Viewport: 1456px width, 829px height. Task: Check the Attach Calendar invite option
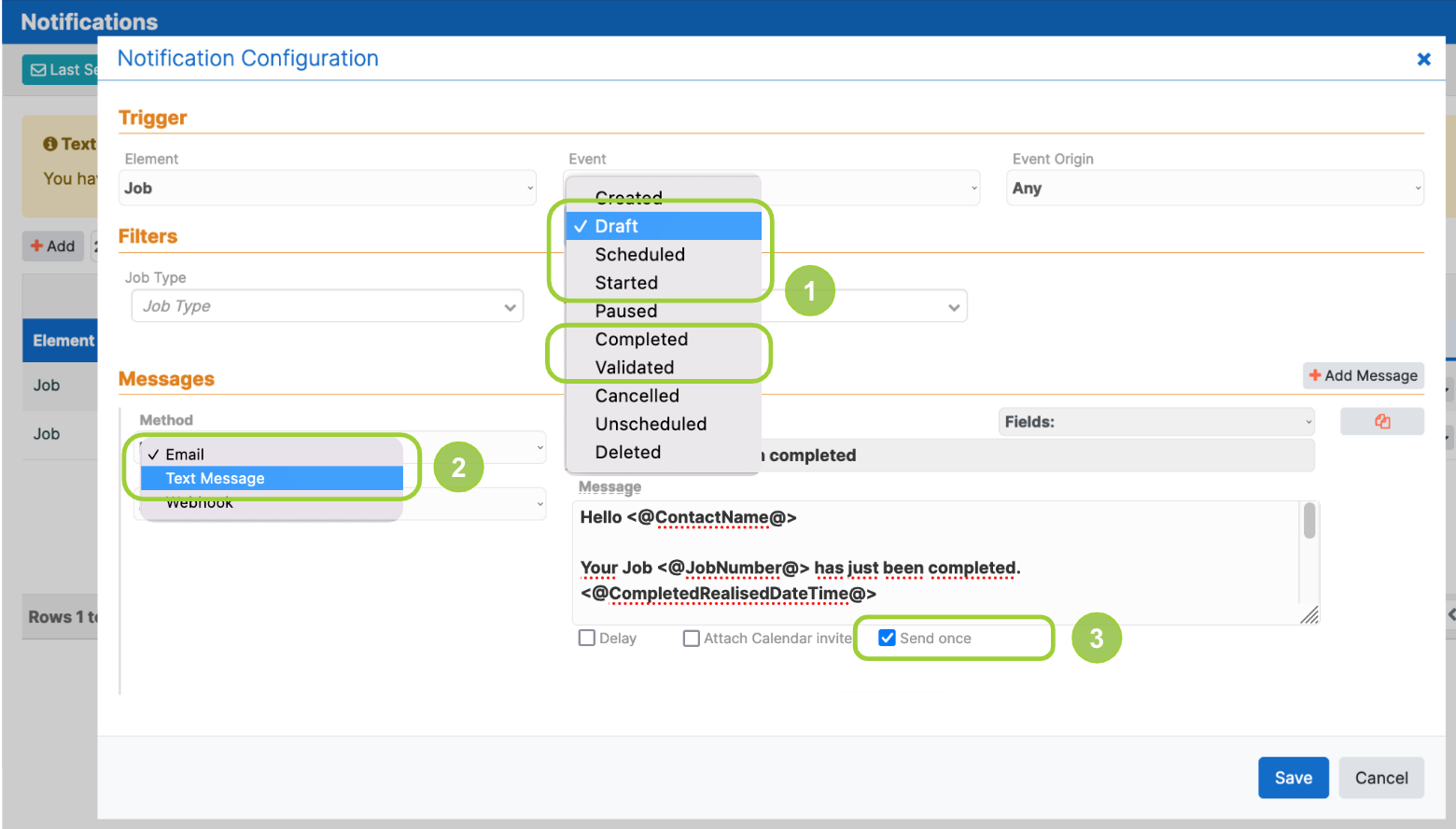pos(692,638)
